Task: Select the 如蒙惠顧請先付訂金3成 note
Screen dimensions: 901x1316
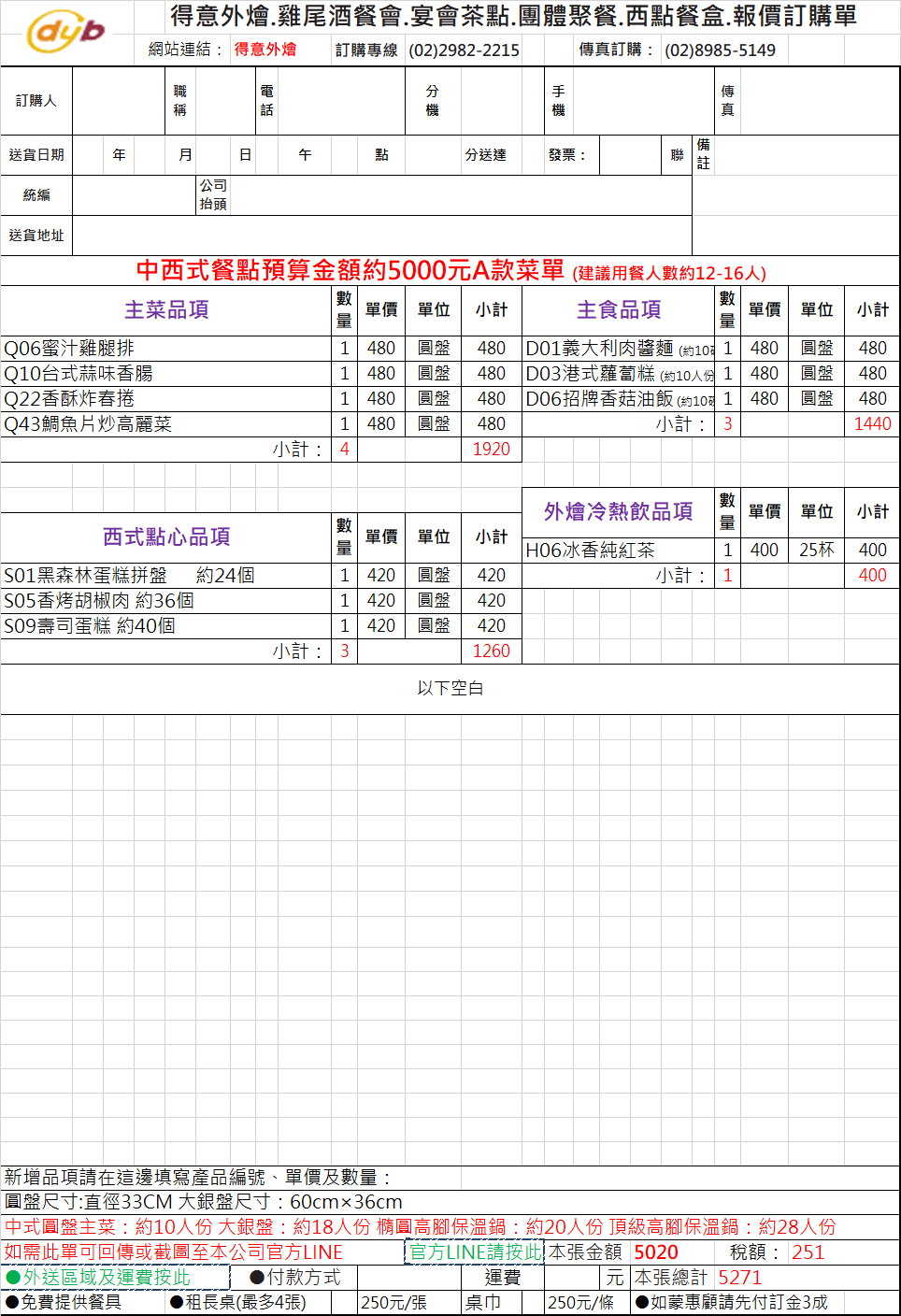Action: click(732, 1303)
